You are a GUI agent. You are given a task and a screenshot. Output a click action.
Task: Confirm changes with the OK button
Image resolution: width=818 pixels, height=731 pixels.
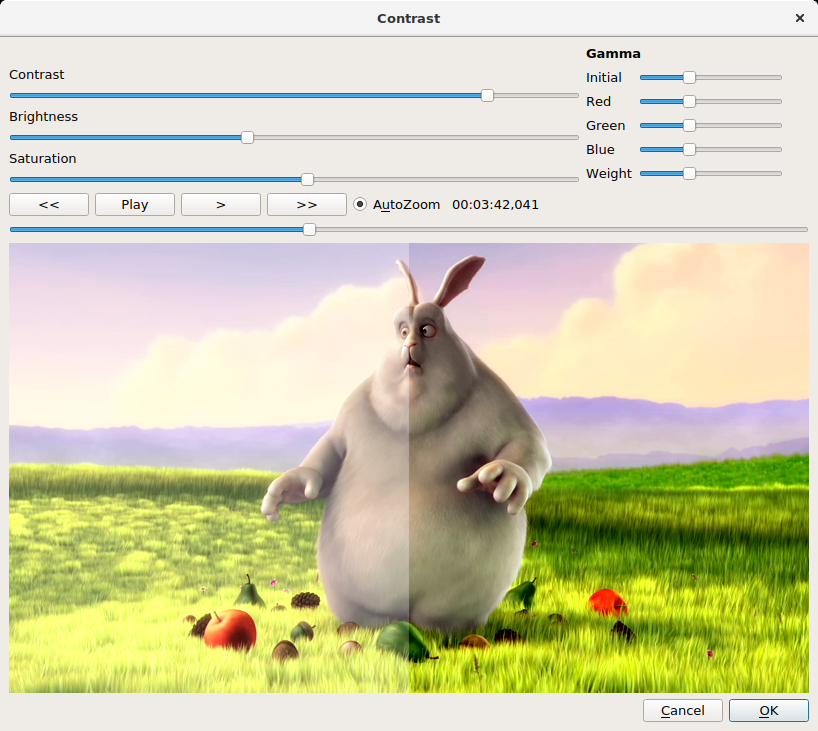[x=768, y=710]
